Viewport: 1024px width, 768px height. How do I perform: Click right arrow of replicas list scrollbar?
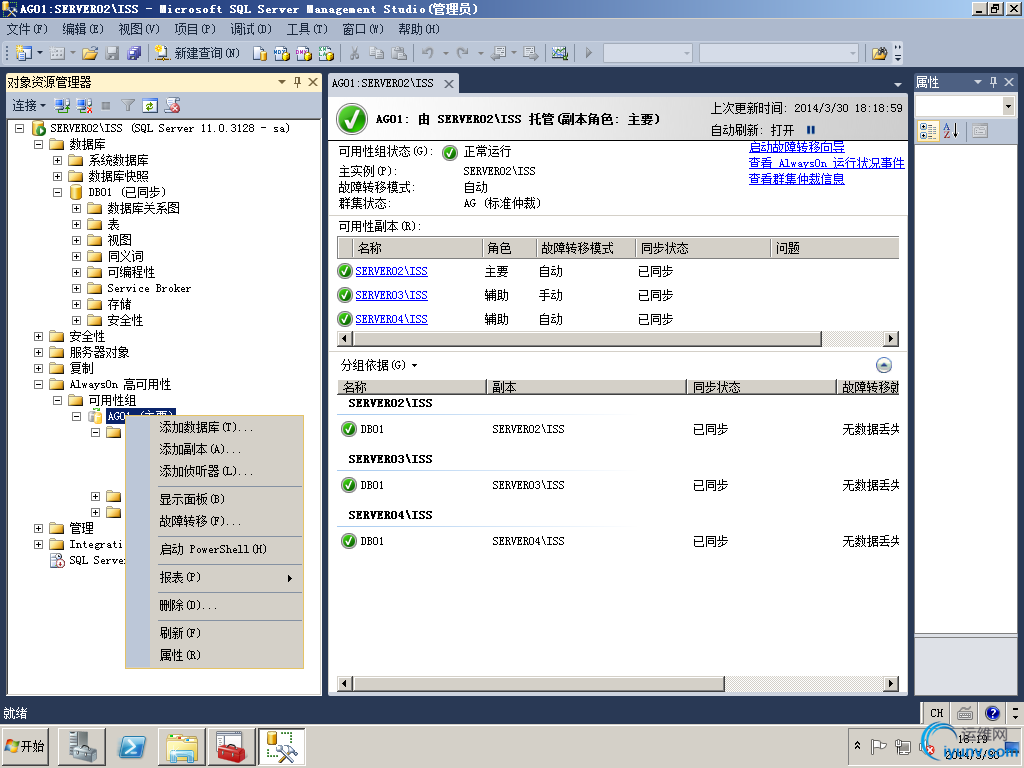(x=891, y=338)
